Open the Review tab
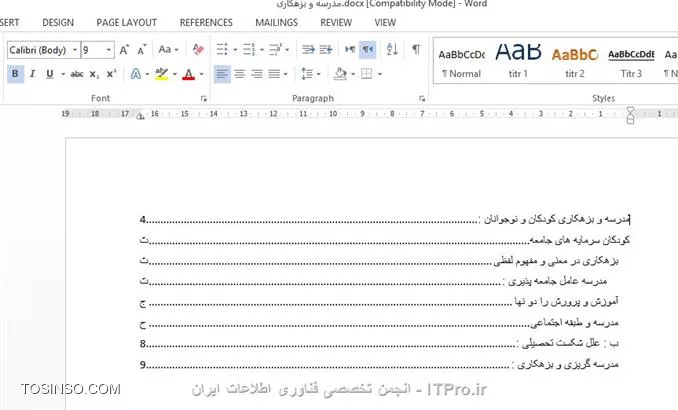This screenshot has height=410, width=678. tap(336, 22)
